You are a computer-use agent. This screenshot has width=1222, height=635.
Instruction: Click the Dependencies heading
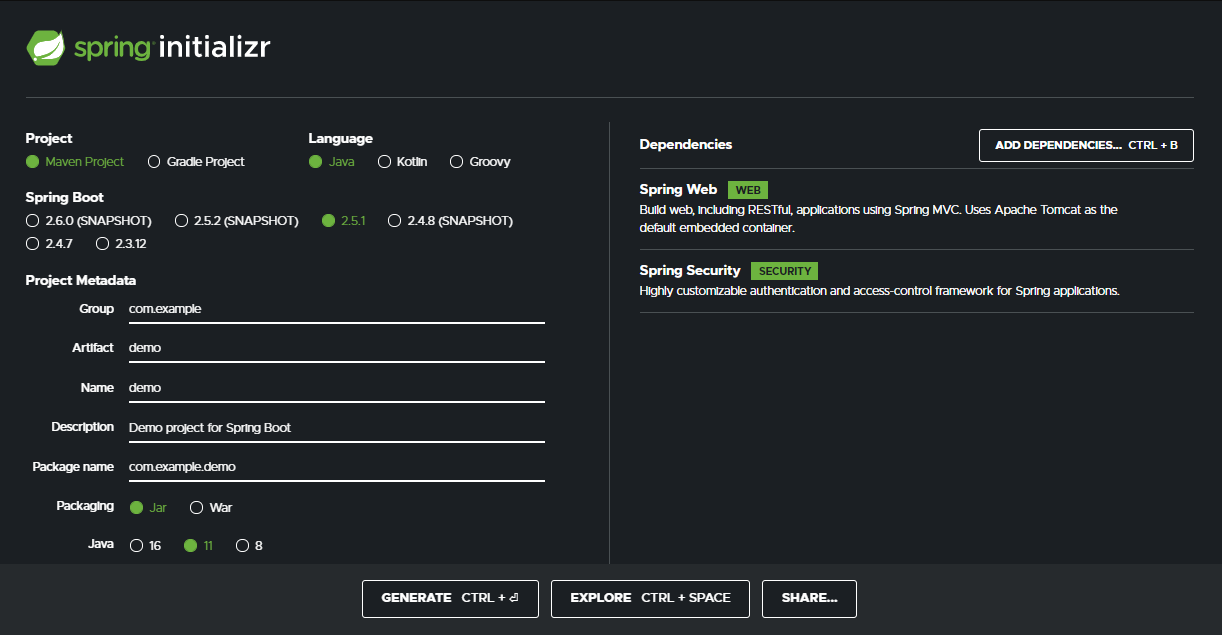click(x=686, y=144)
